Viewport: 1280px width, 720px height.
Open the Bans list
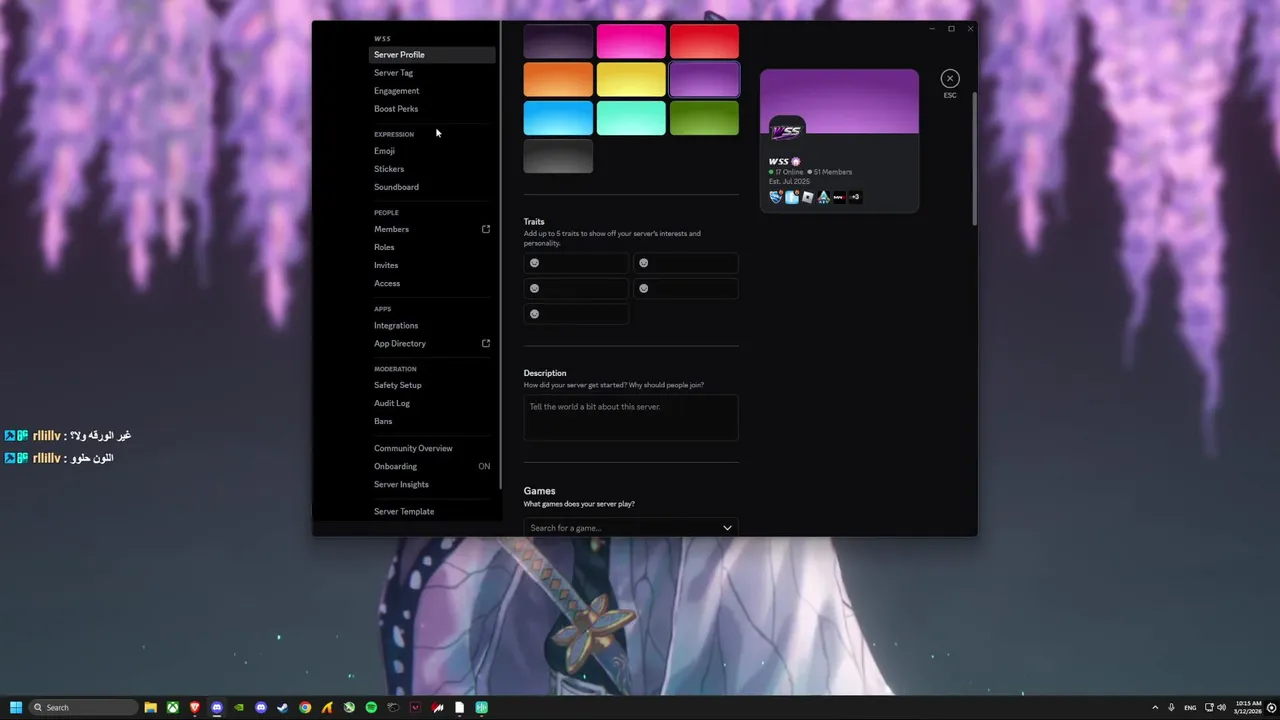432,421
